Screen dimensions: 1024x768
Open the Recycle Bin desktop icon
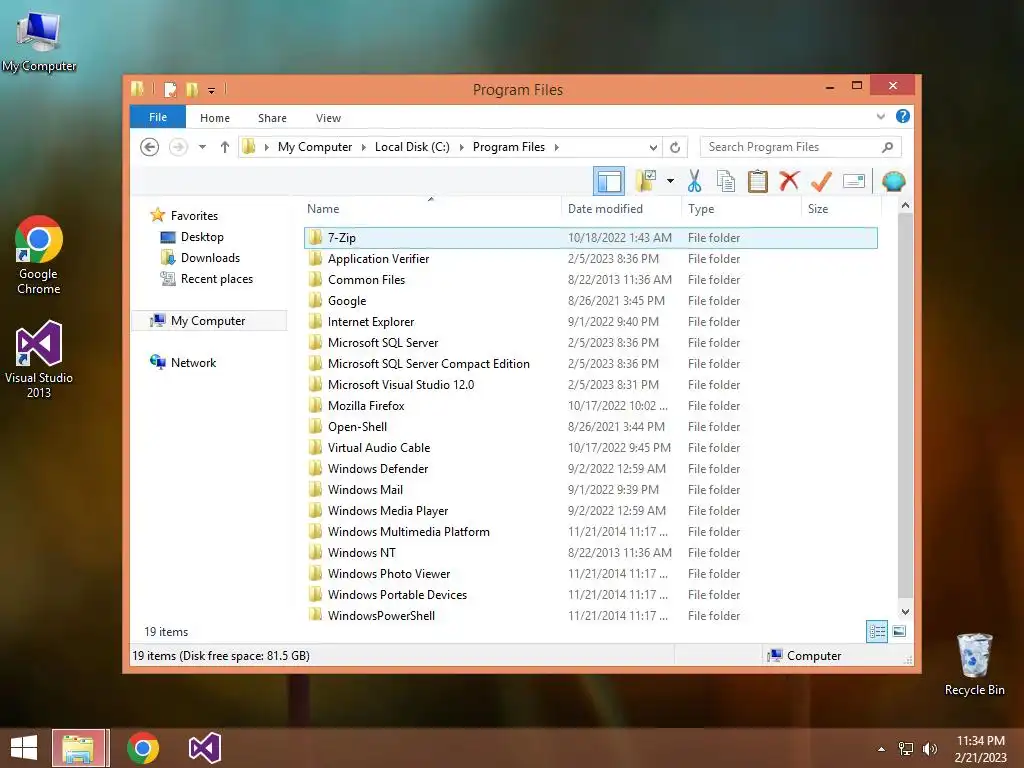(x=974, y=664)
